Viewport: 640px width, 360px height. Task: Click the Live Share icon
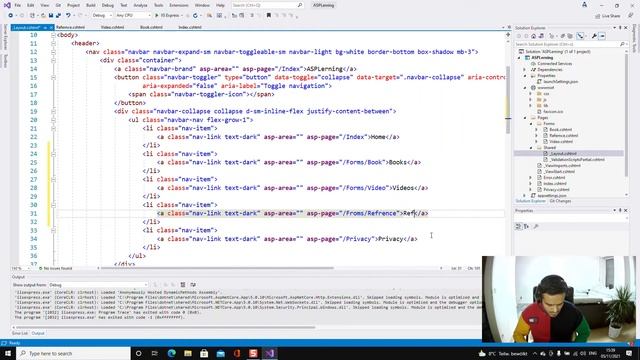598,16
